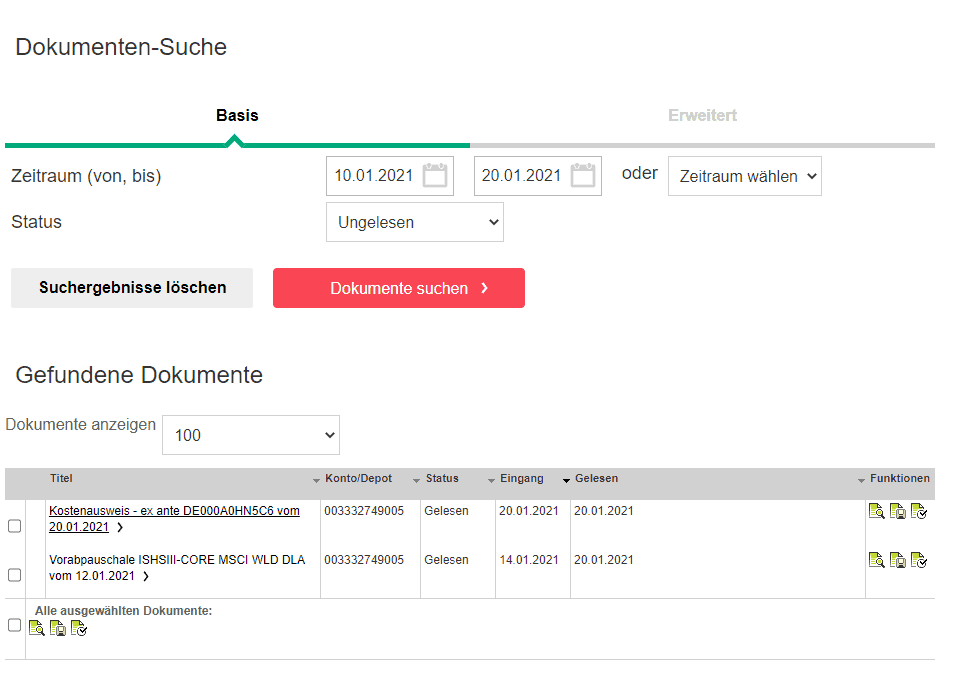Select the Basis tab
Image resolution: width=970 pixels, height=679 pixels.
237,115
